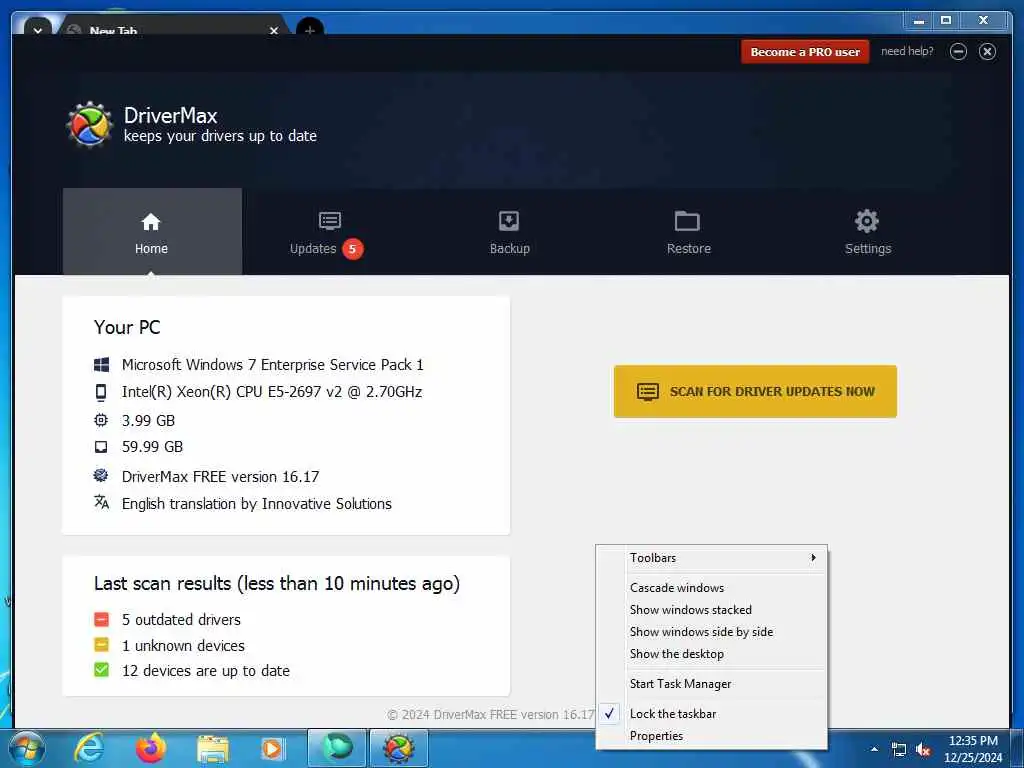This screenshot has width=1024, height=768.
Task: Open the Windows Start menu orb
Action: [26, 748]
